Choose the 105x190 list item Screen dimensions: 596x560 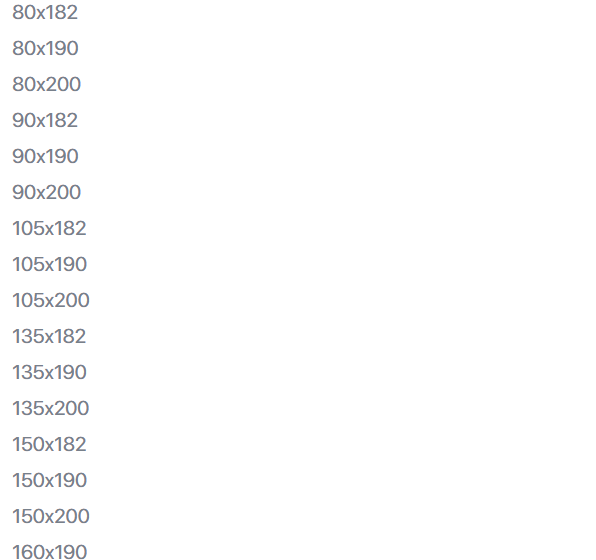50,264
